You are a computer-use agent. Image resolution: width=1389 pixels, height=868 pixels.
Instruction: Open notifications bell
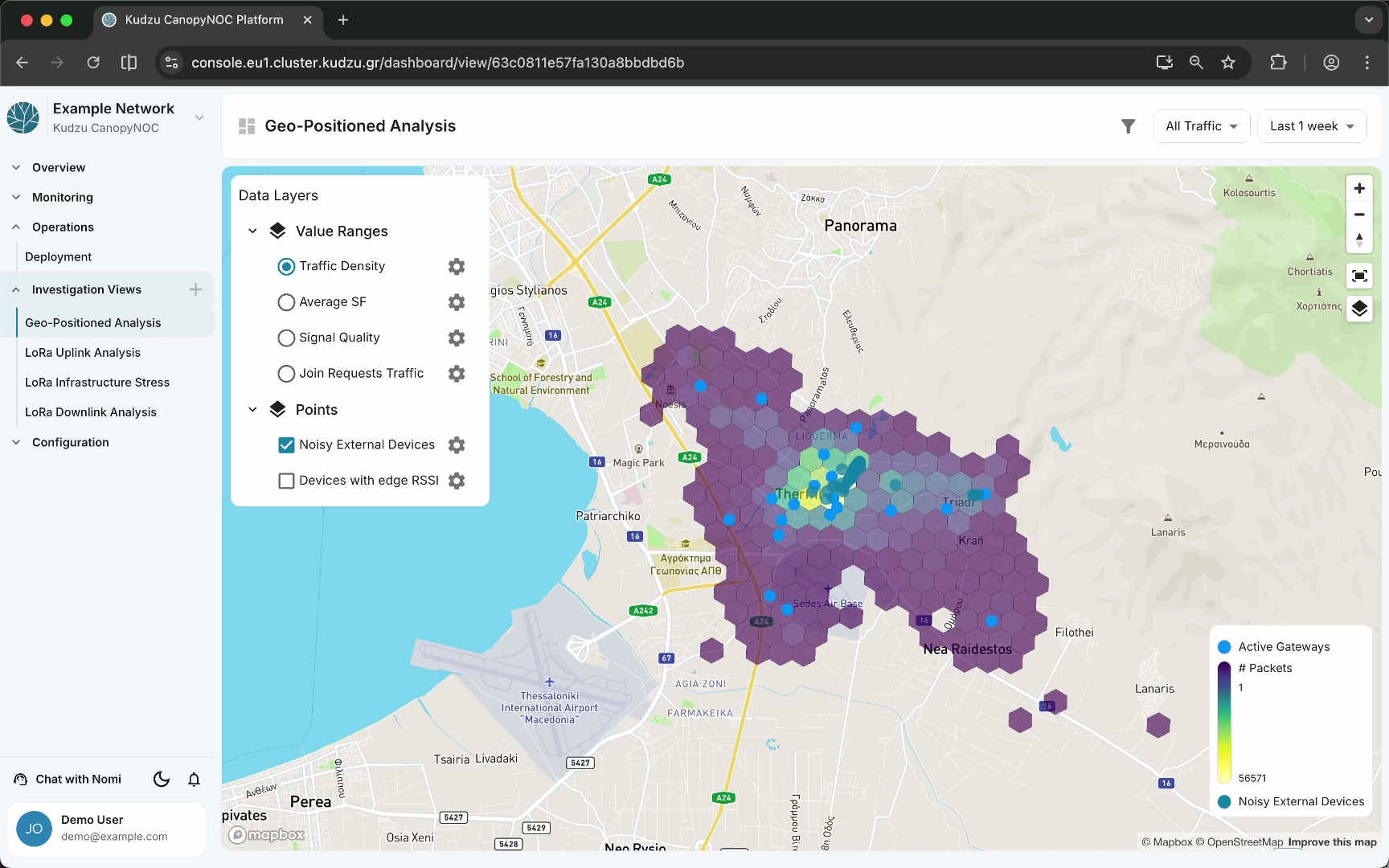(194, 779)
